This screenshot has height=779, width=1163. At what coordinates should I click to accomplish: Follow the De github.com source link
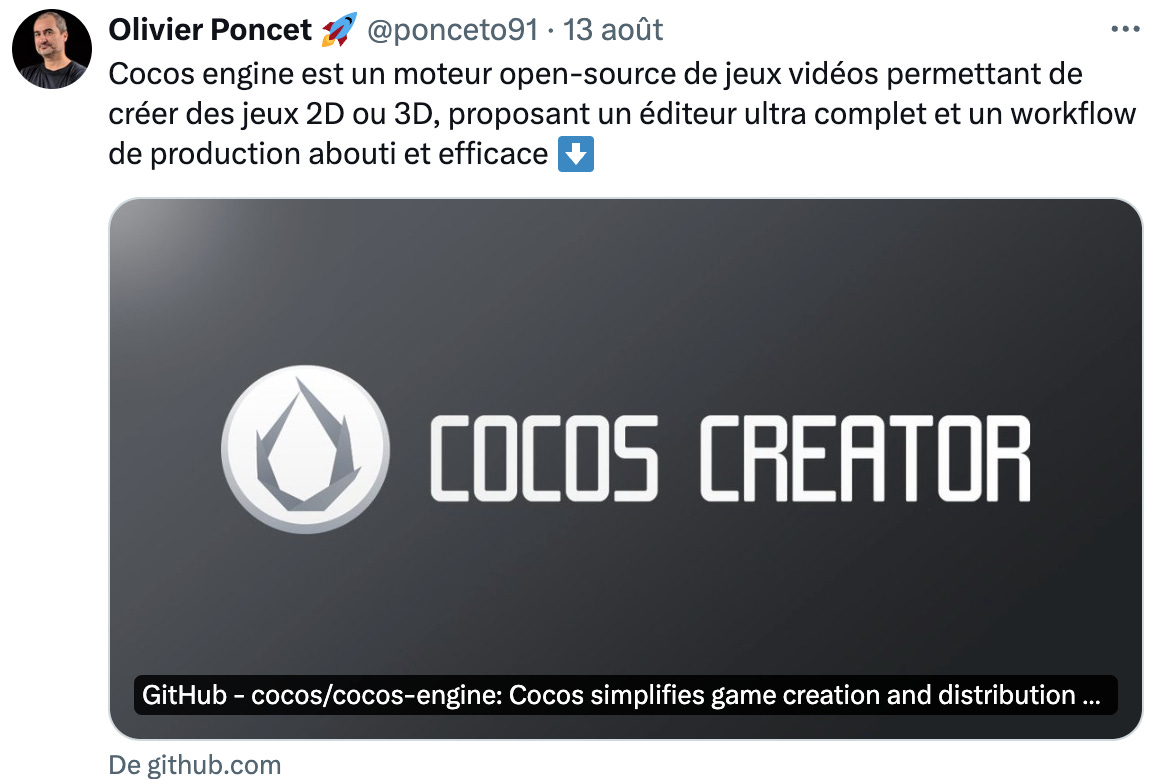point(195,765)
